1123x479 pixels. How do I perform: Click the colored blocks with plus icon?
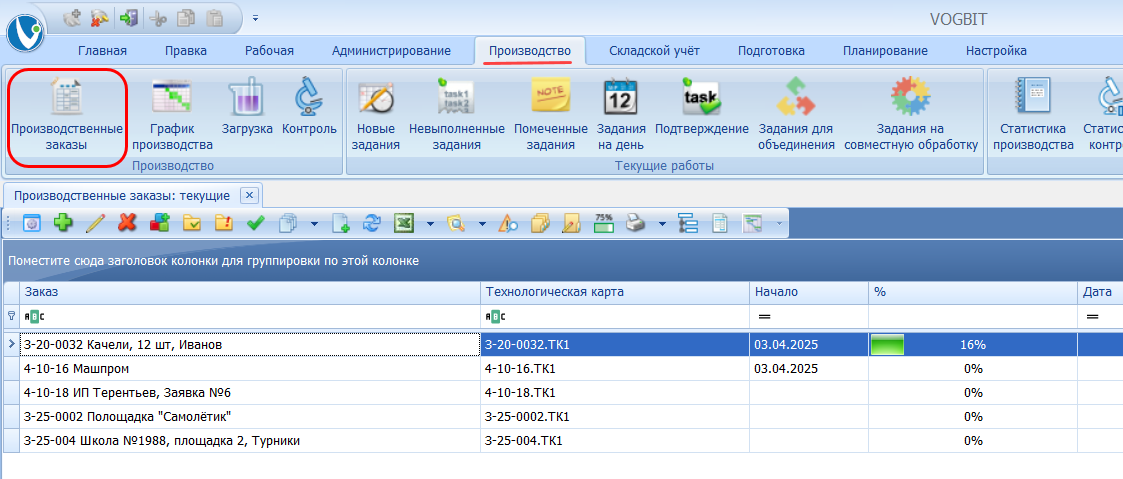159,223
